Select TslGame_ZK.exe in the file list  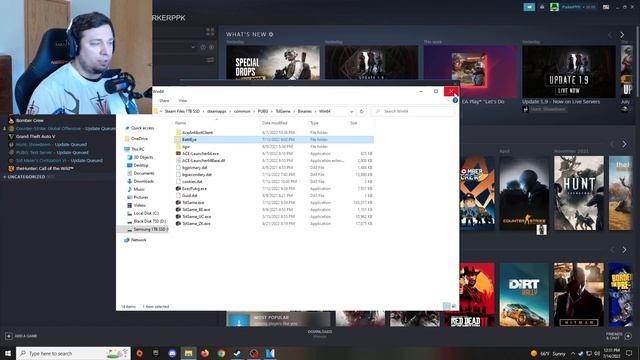[x=196, y=223]
